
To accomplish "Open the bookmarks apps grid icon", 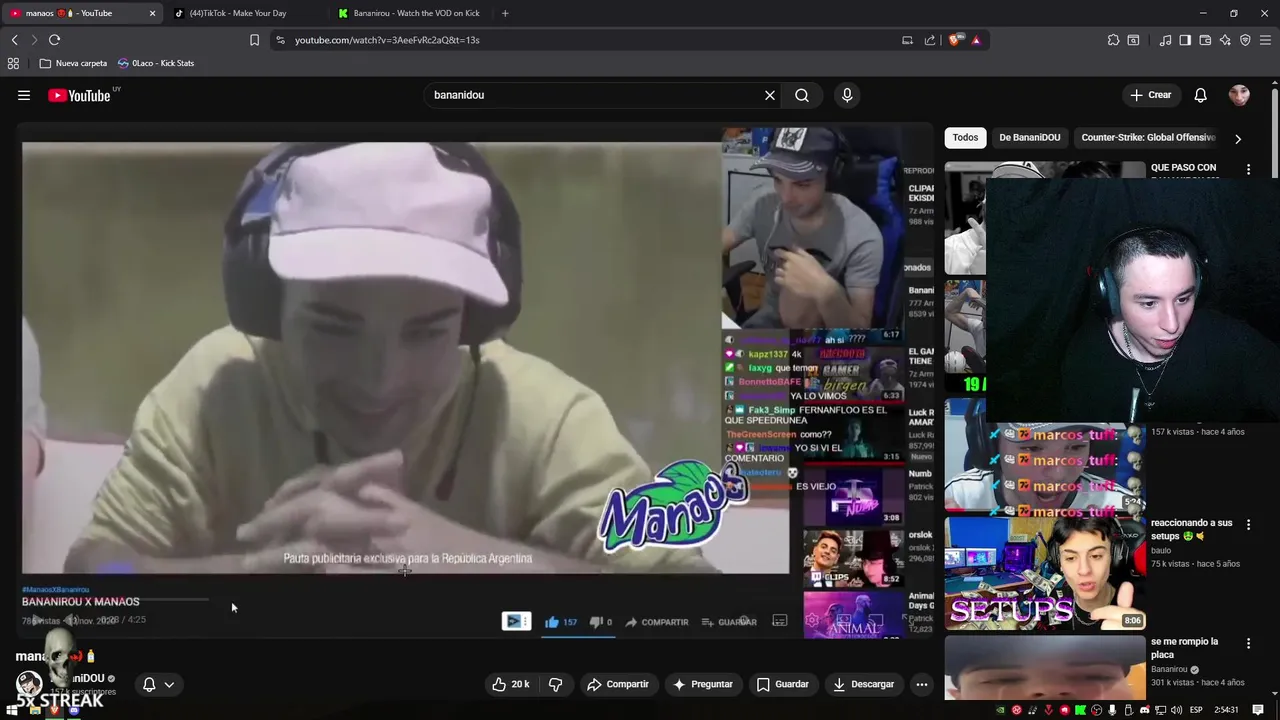I will click(x=13, y=63).
